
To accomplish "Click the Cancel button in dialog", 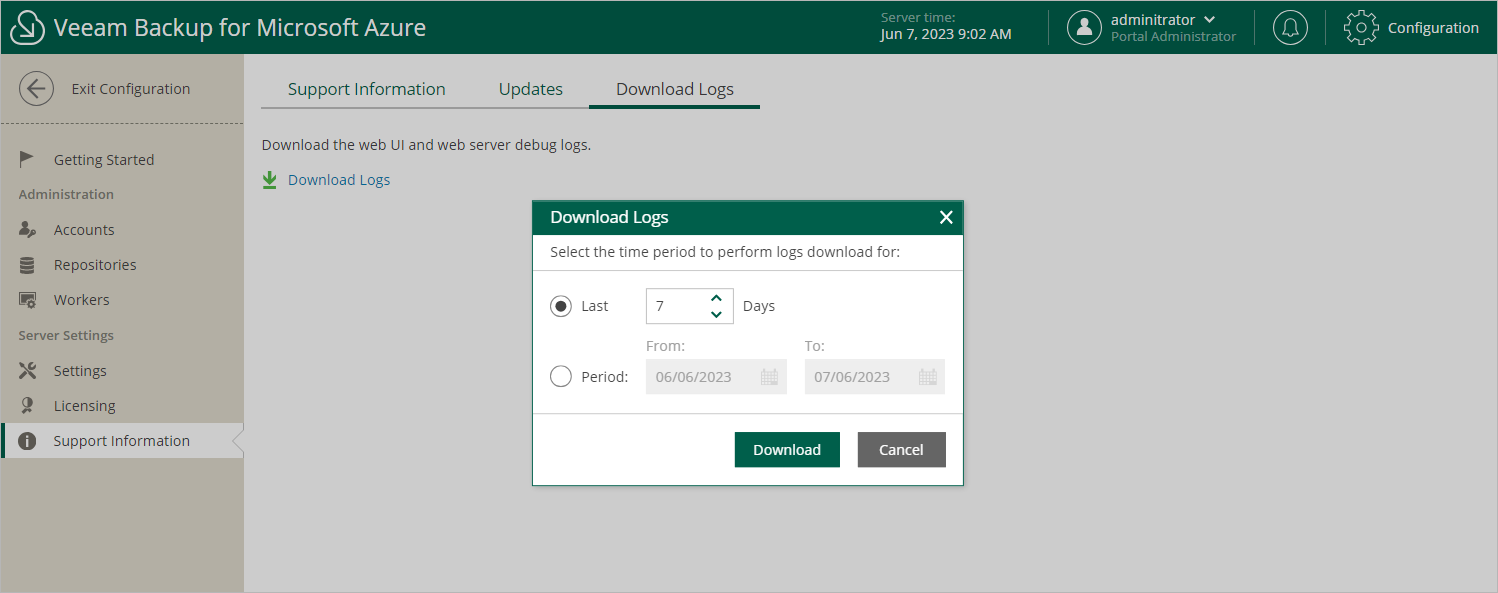I will [x=901, y=450].
